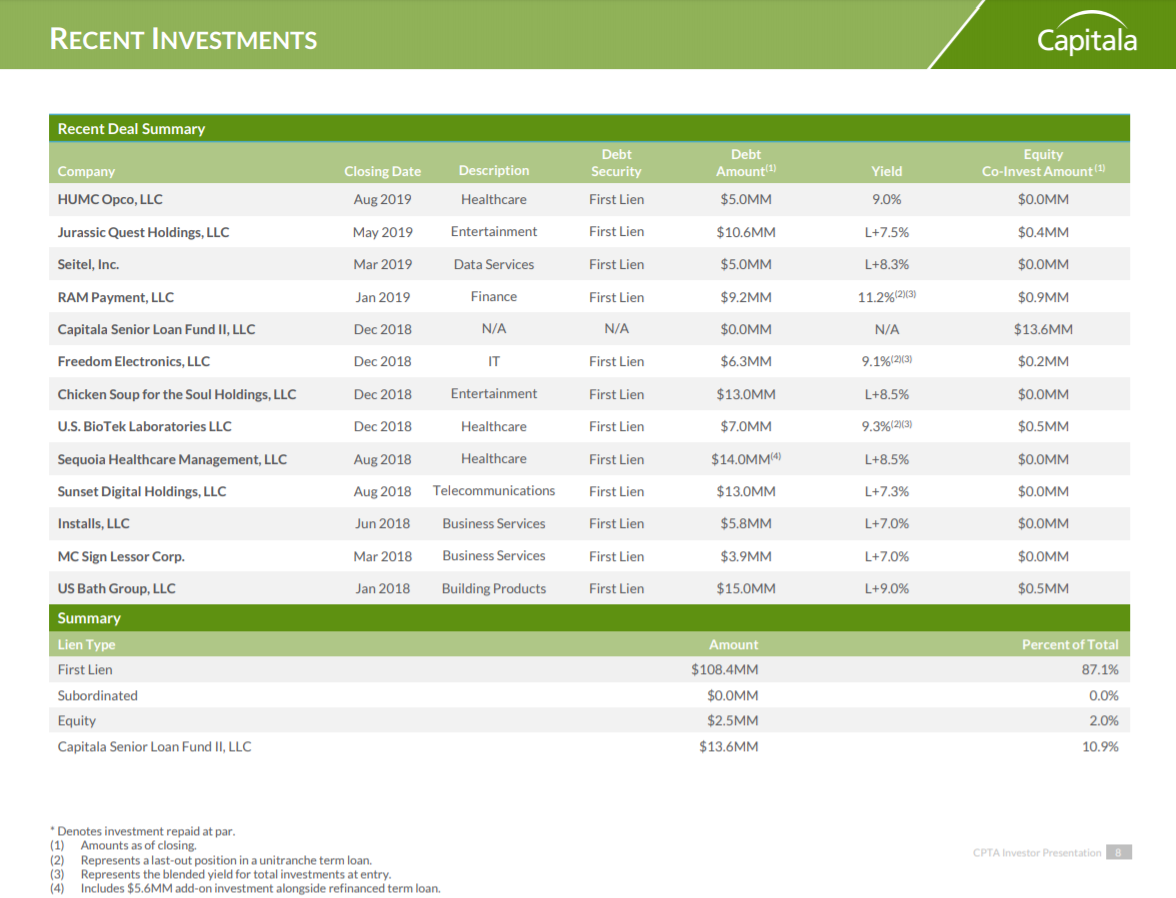
Task: Click equity co-invest '$0.2MM'
Action: tap(1043, 362)
